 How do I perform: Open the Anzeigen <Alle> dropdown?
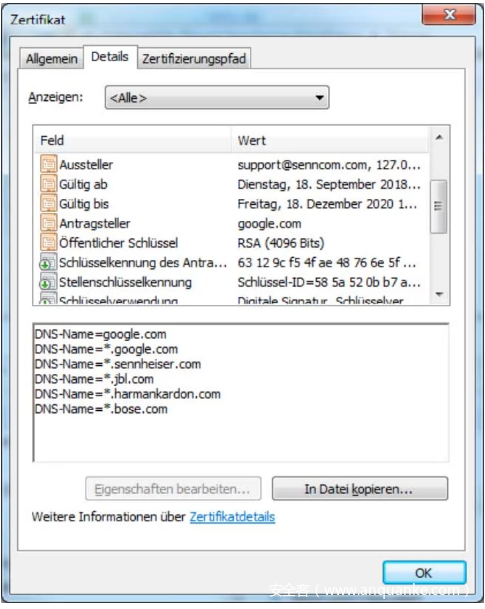(217, 97)
